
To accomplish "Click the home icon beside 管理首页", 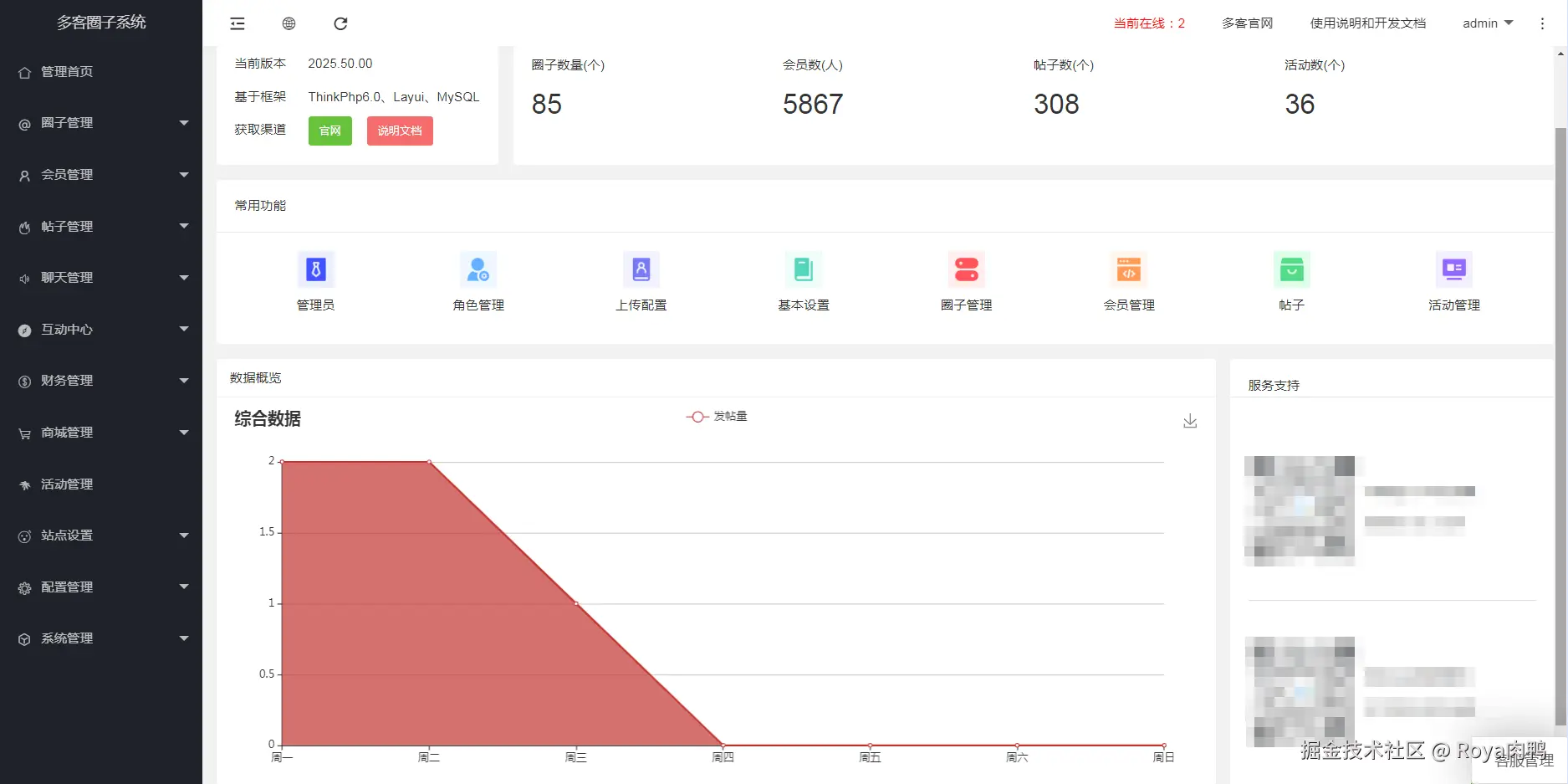I will click(x=25, y=73).
